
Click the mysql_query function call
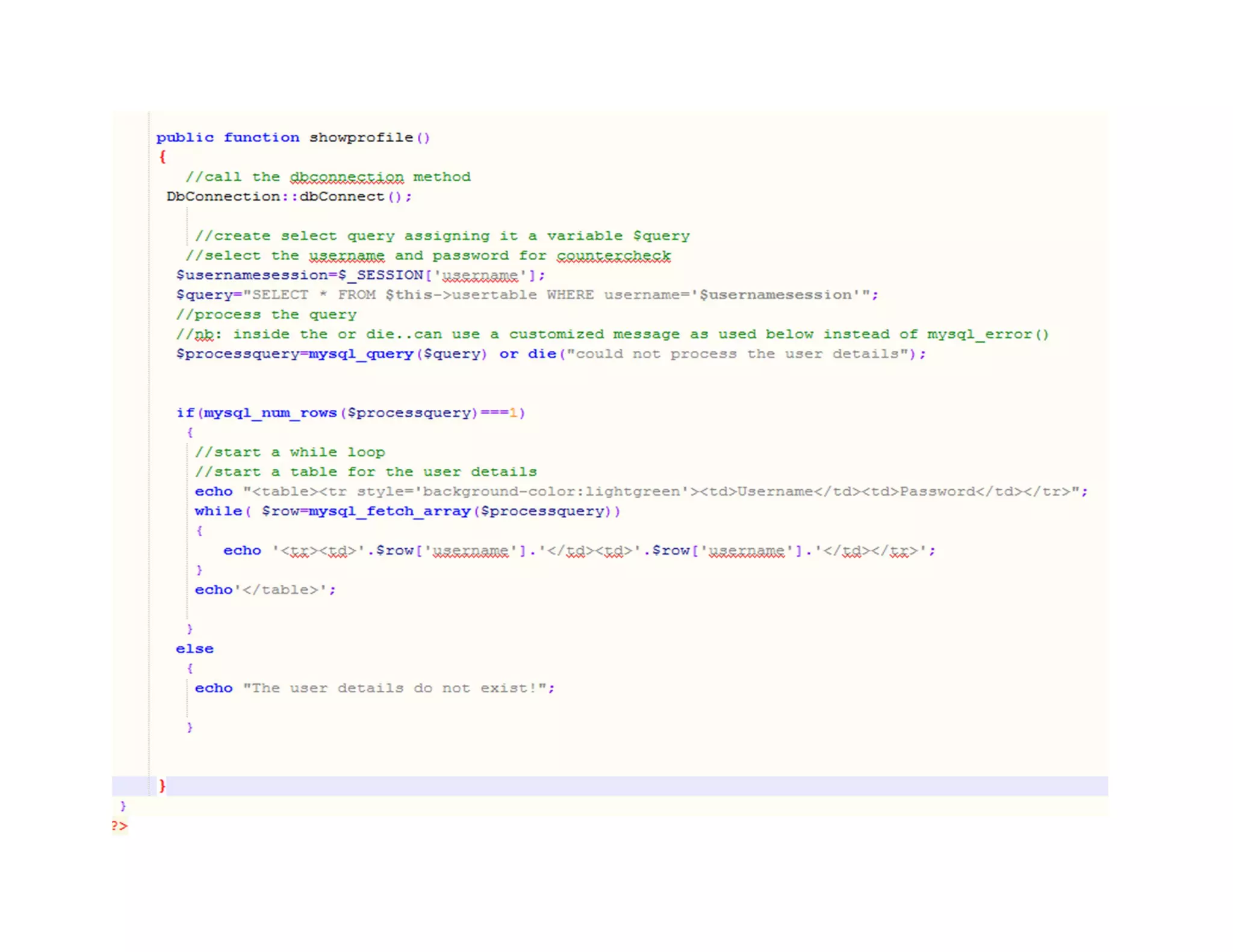click(361, 354)
